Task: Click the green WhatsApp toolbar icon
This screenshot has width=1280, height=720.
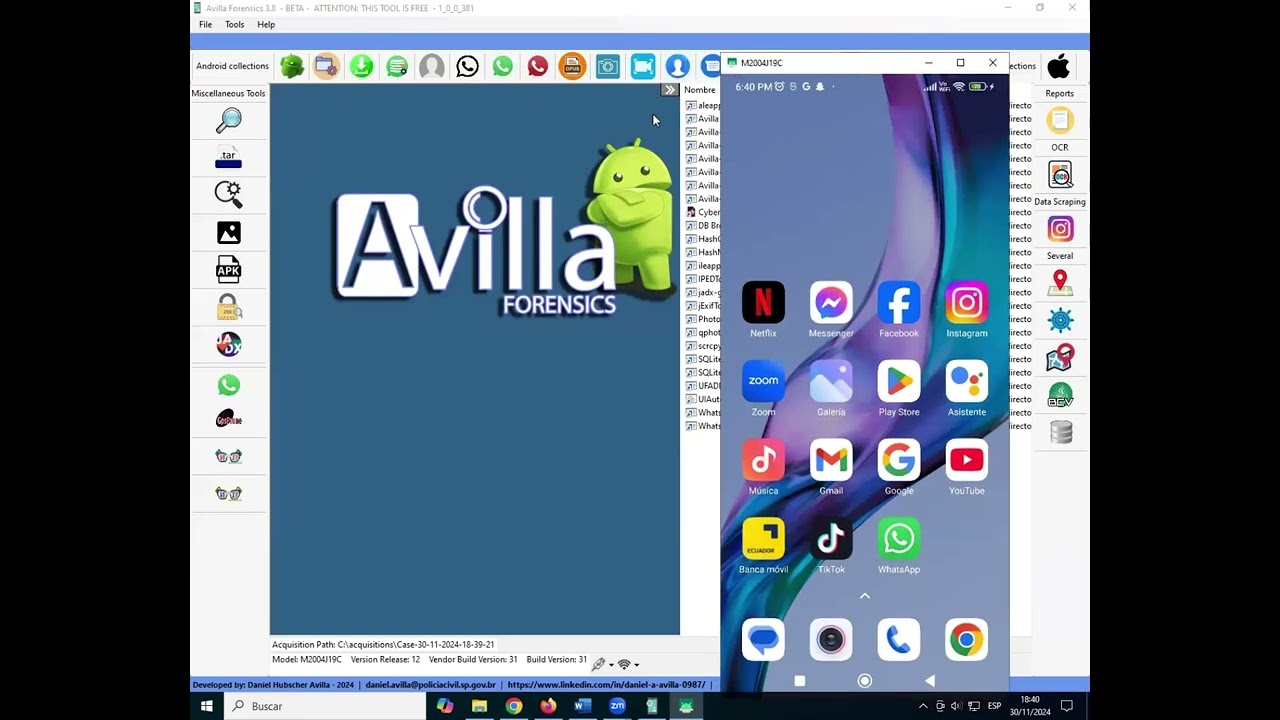Action: click(x=502, y=66)
